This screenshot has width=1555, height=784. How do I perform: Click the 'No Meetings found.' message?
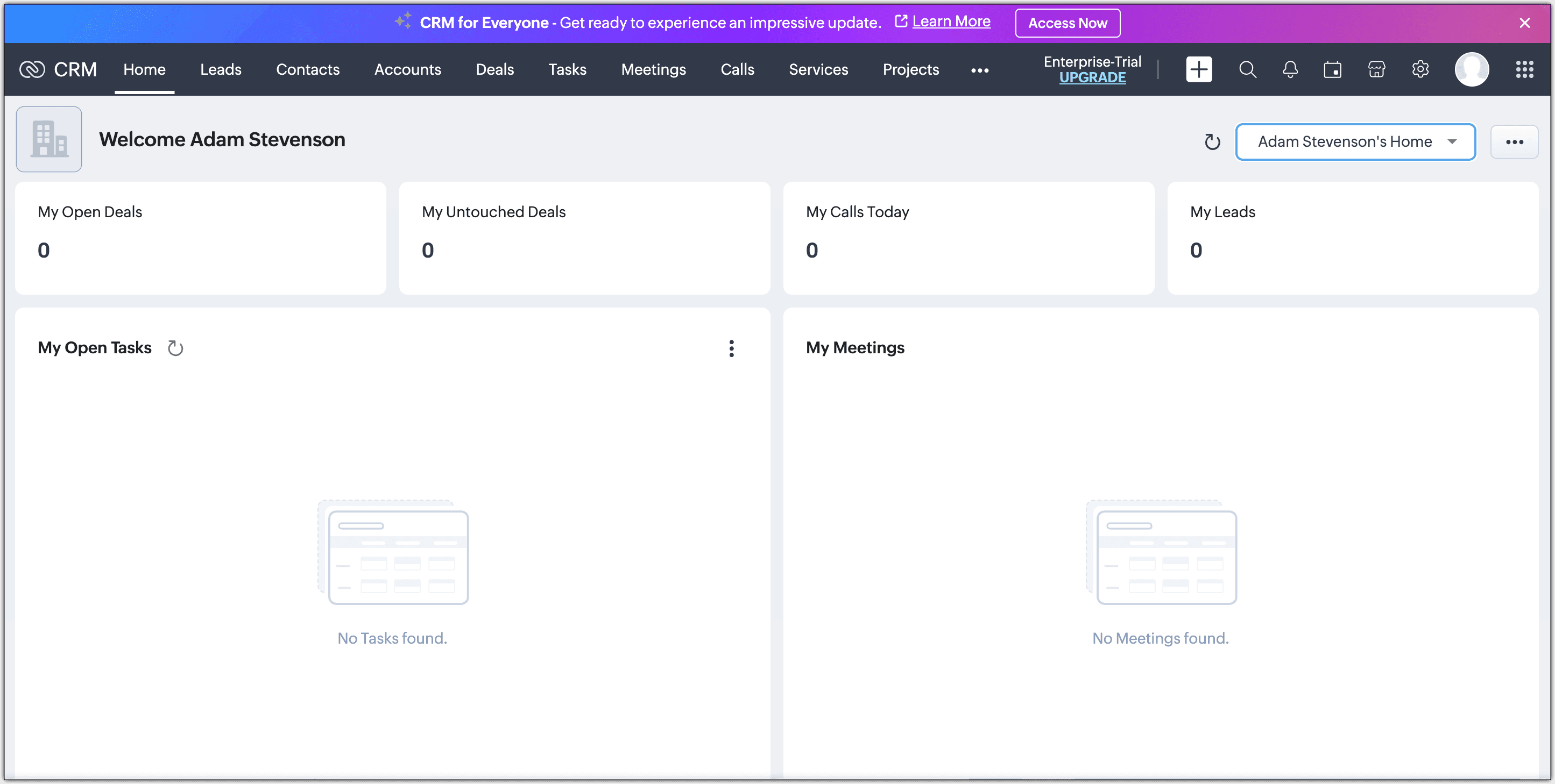pos(1160,638)
